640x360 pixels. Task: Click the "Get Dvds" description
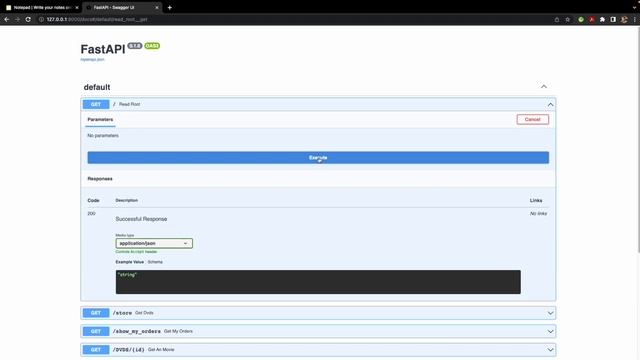pos(144,313)
